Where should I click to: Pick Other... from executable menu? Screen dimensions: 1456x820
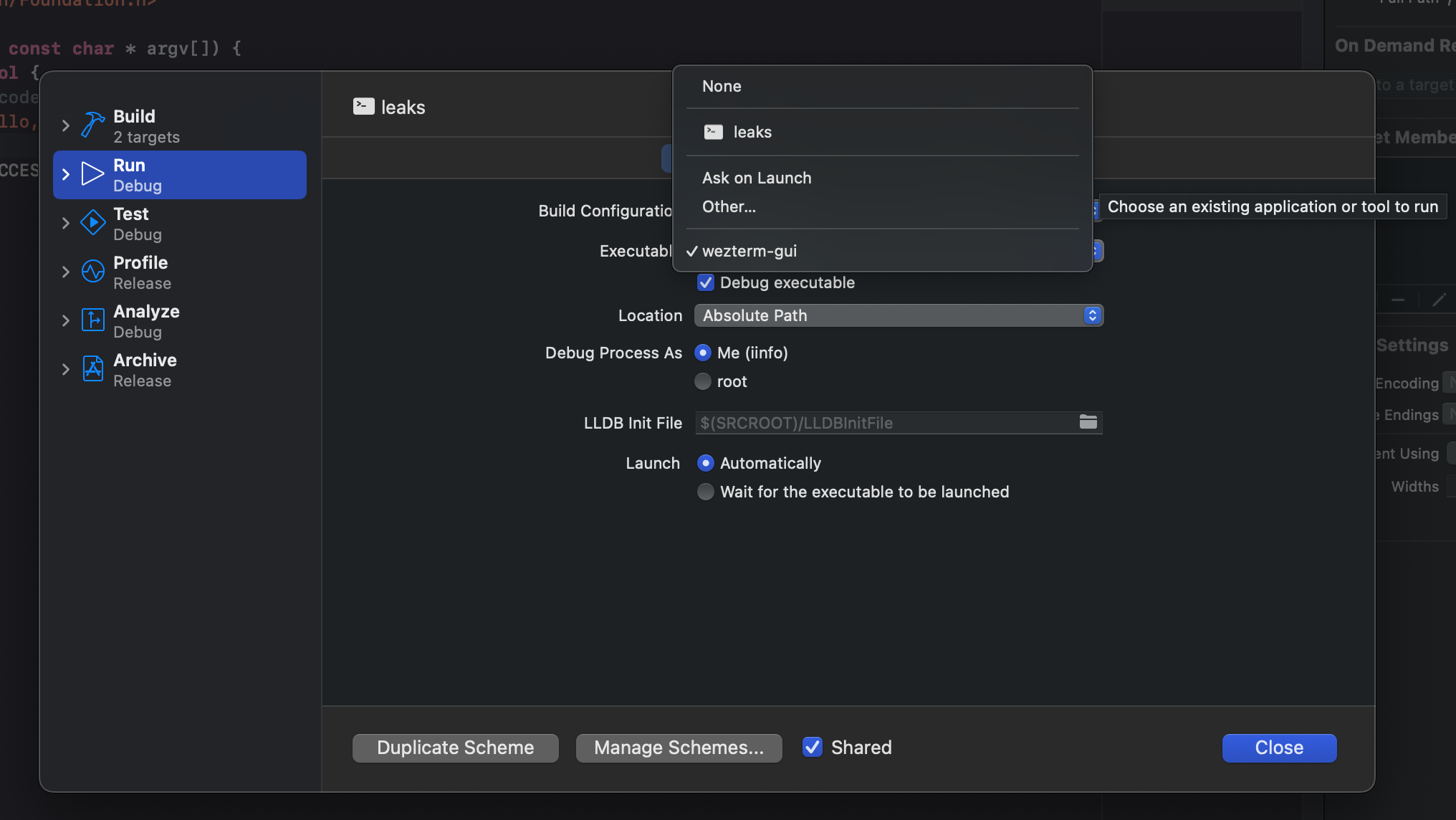coord(729,206)
